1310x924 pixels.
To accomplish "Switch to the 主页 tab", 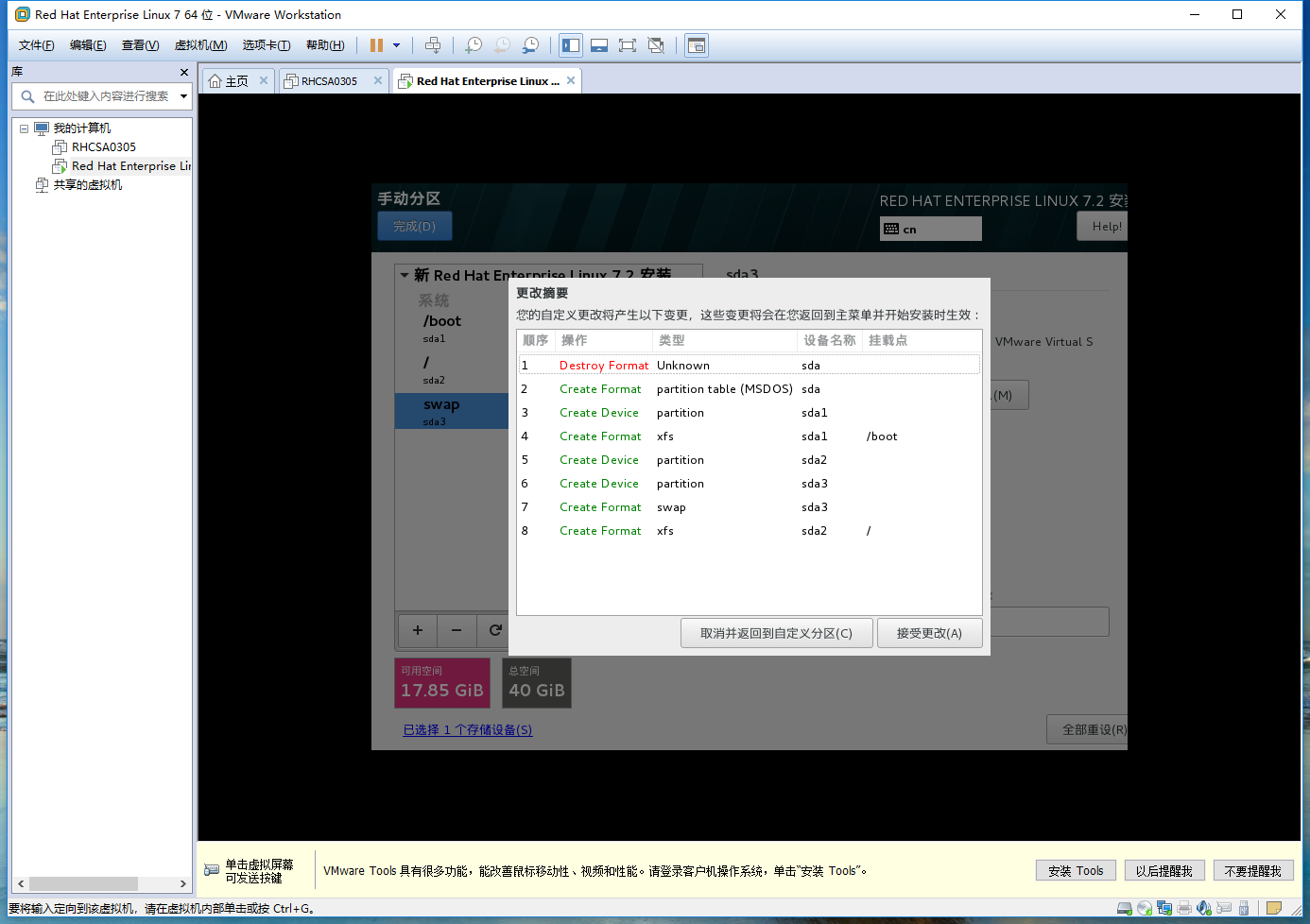I will (229, 81).
